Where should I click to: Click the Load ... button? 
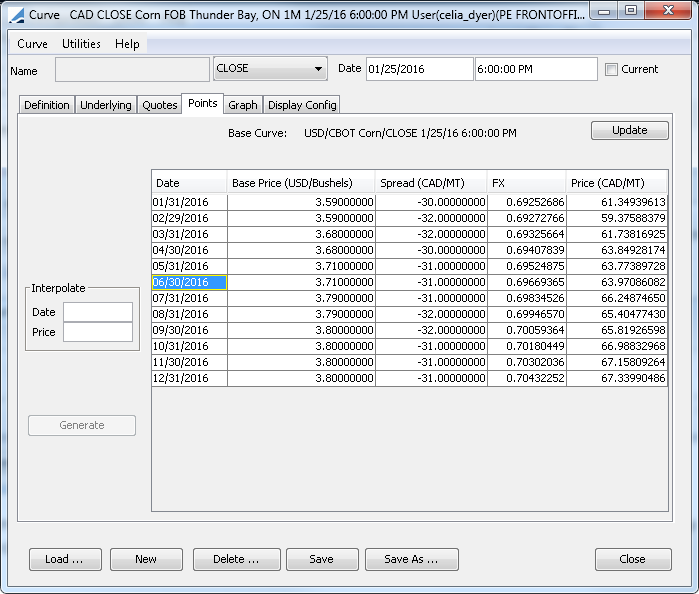(x=66, y=559)
